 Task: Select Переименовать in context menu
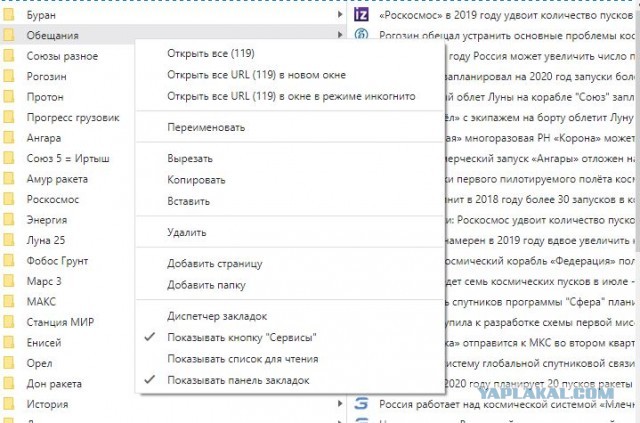click(x=206, y=127)
